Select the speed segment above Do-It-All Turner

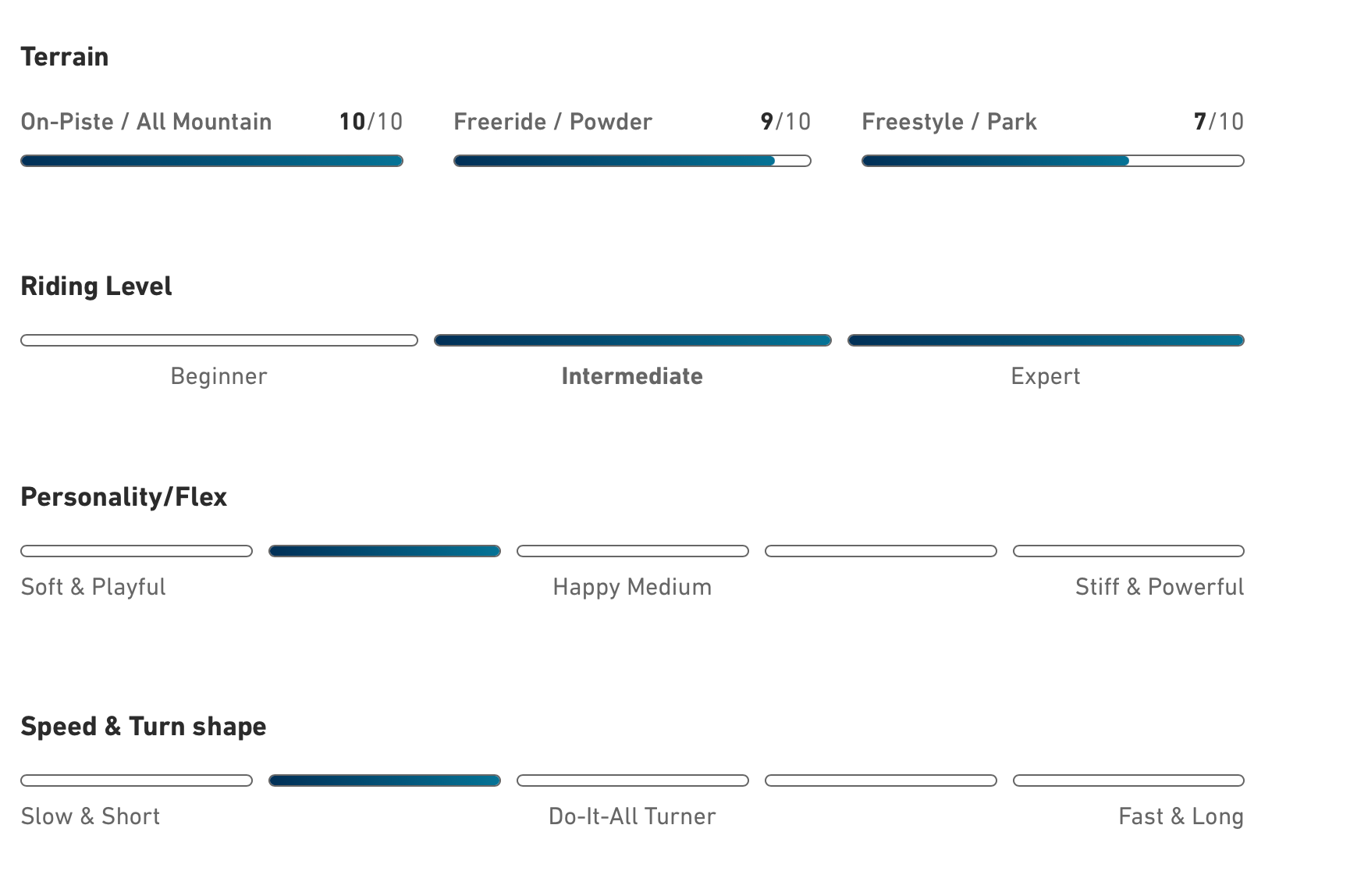point(633,780)
